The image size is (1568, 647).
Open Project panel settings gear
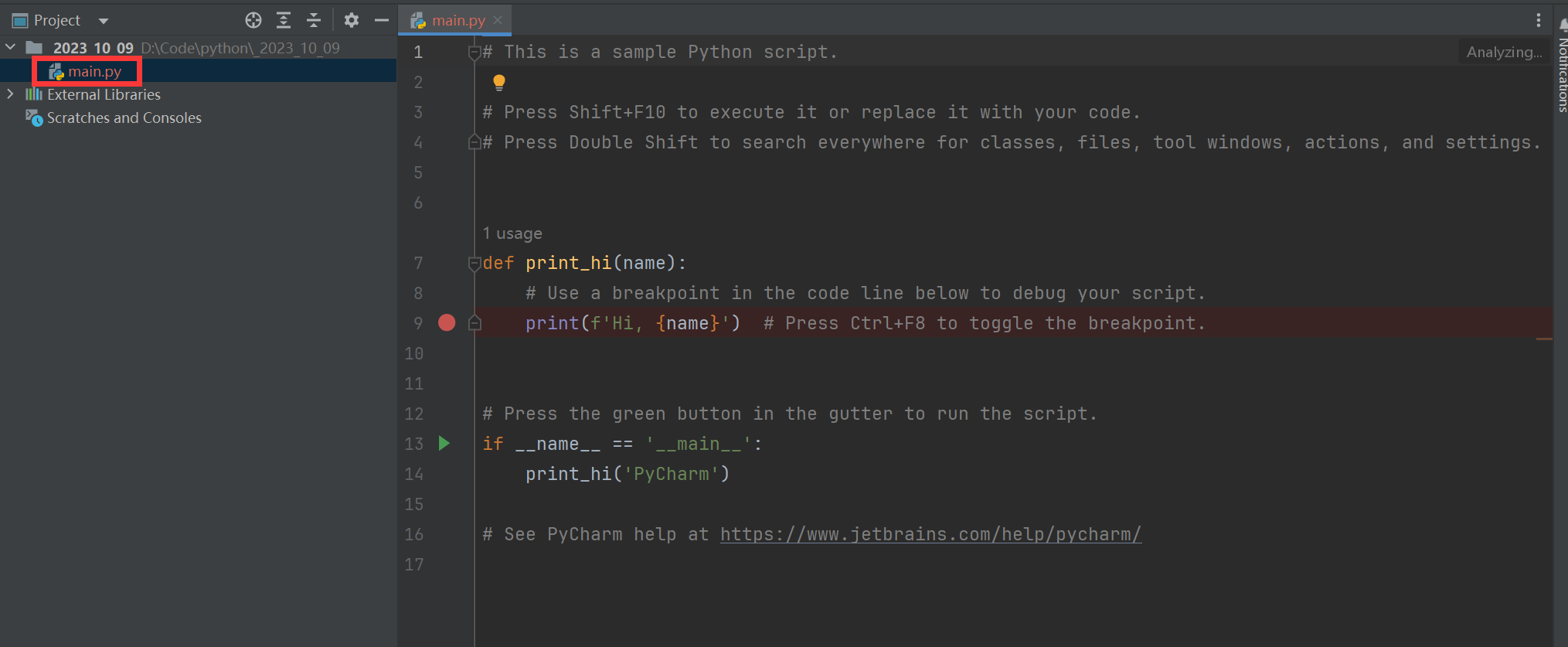352,20
